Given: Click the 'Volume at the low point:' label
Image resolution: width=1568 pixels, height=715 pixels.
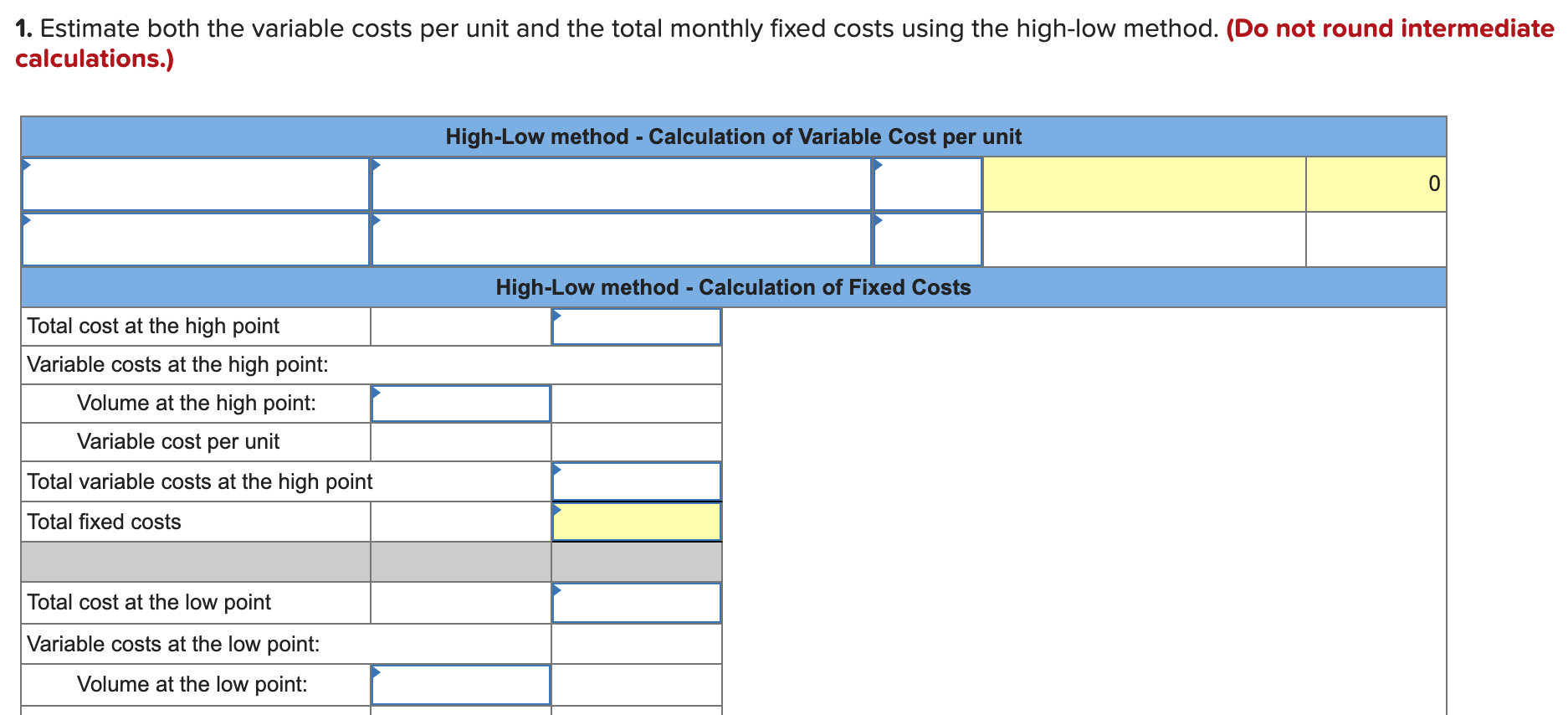Looking at the screenshot, I should click(x=192, y=685).
